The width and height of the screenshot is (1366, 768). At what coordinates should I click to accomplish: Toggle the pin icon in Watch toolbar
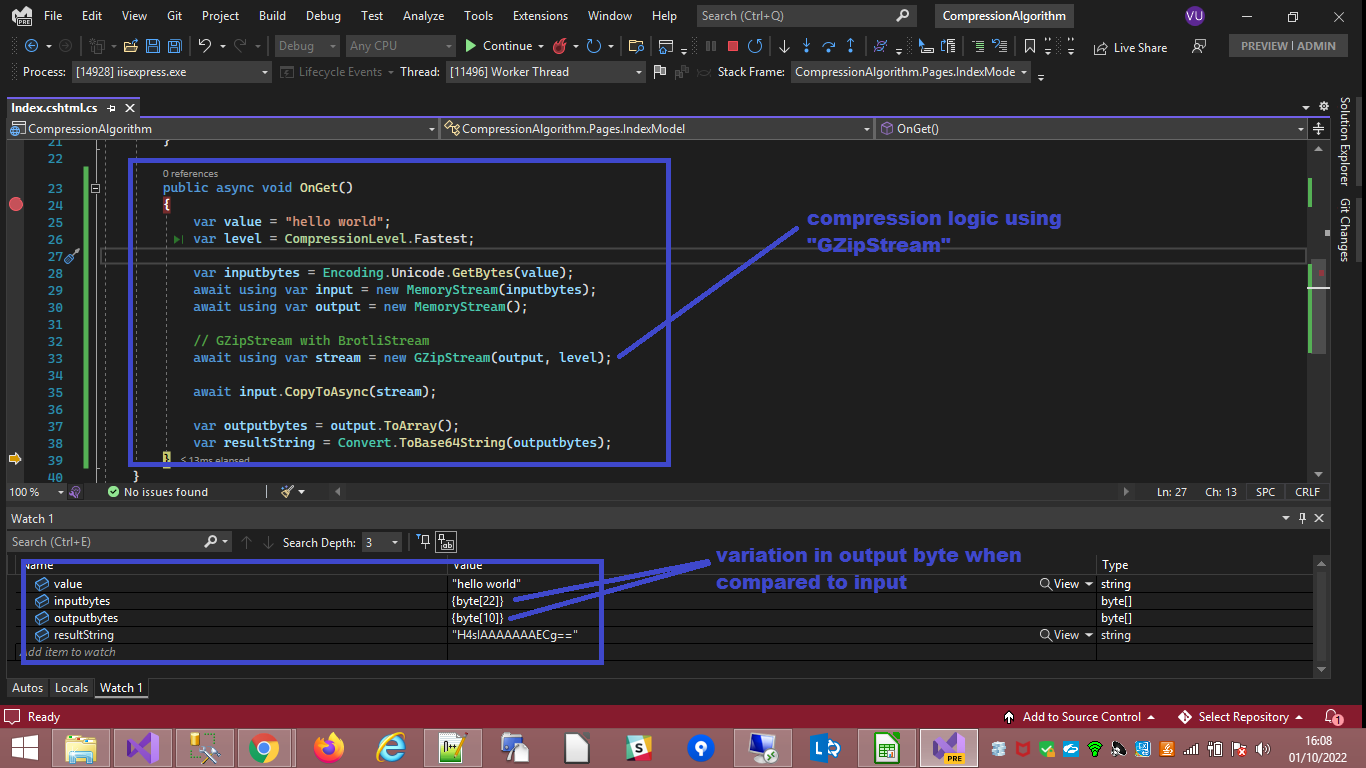[423, 542]
